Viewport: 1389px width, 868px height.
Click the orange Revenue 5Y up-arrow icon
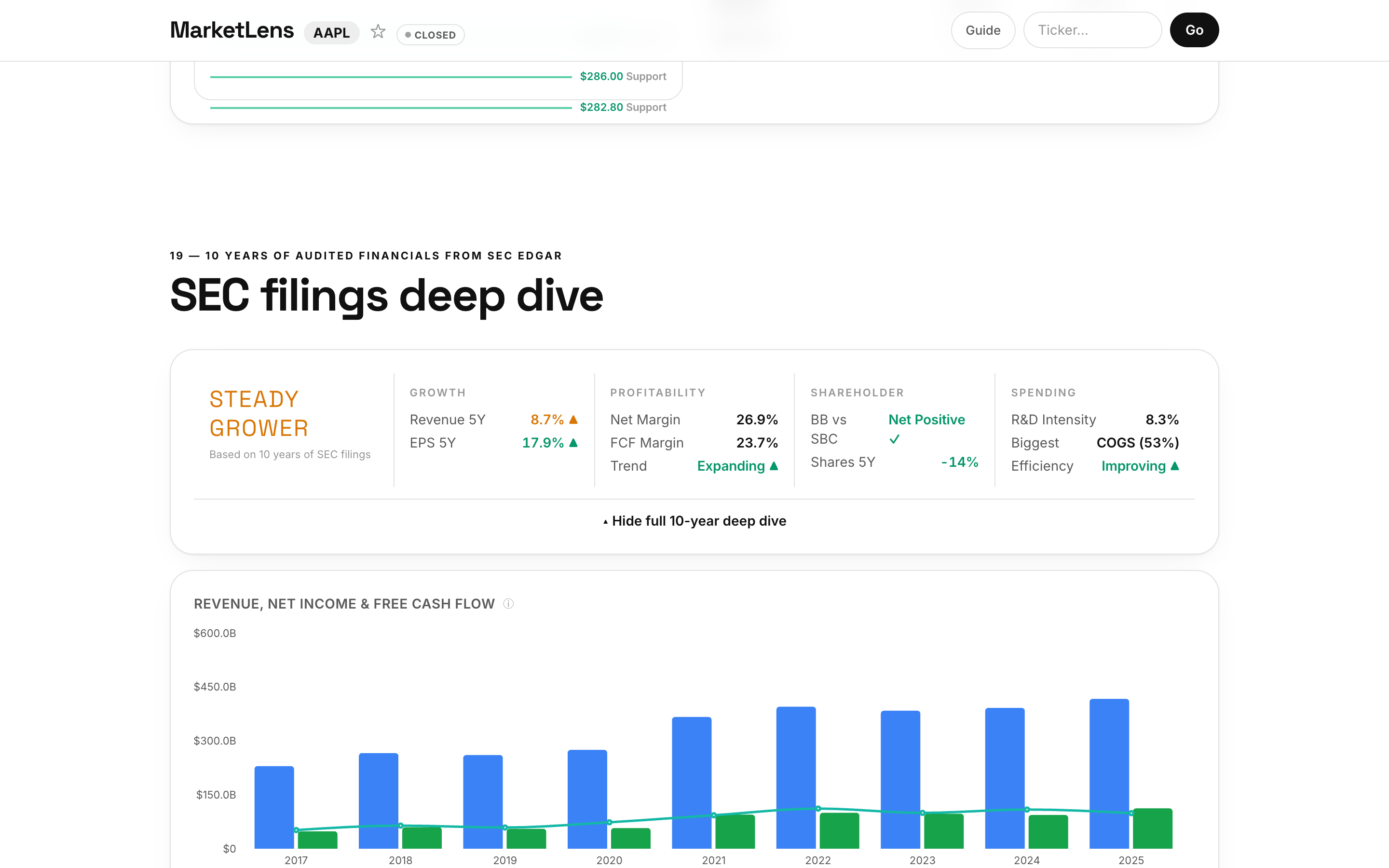[x=573, y=420]
